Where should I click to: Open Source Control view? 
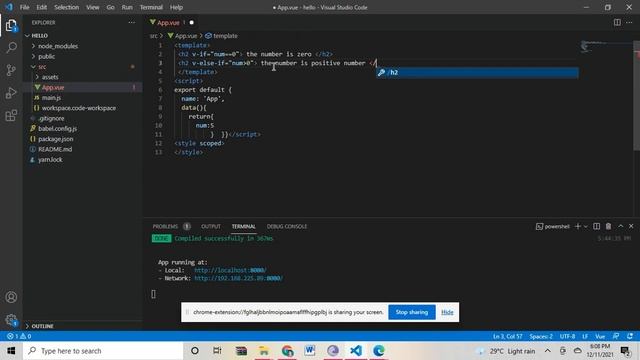(x=11, y=70)
